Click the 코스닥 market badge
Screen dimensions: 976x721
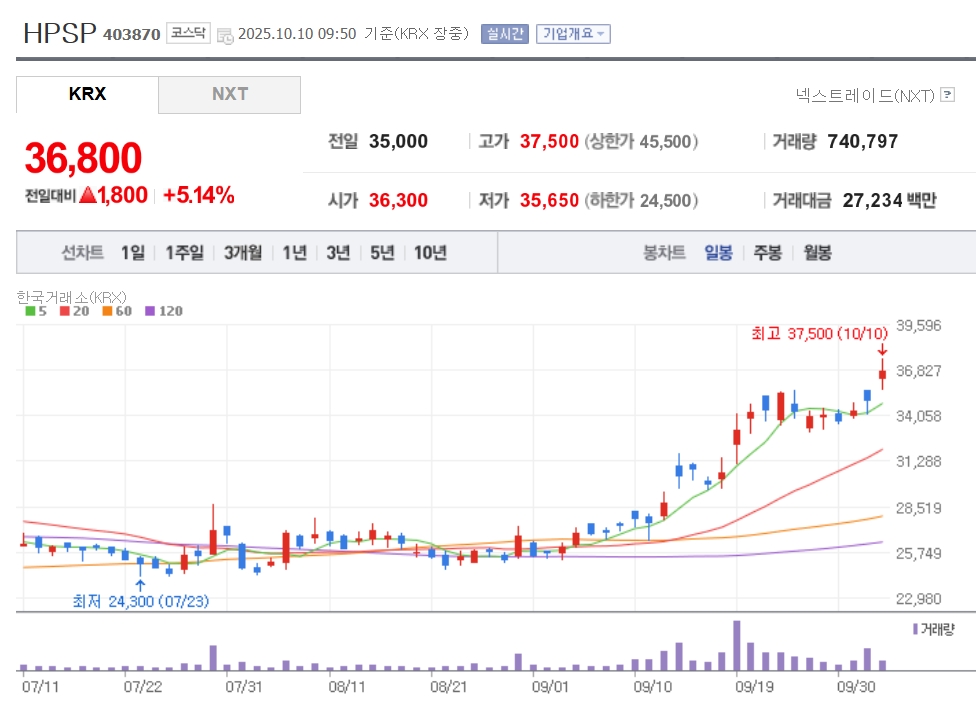pos(187,33)
